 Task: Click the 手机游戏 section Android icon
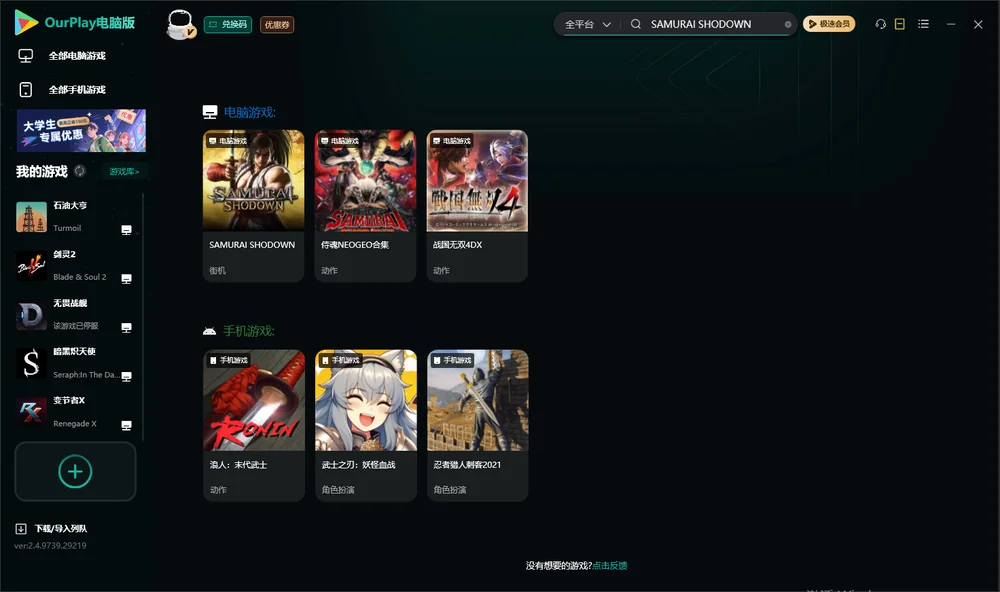(x=209, y=331)
